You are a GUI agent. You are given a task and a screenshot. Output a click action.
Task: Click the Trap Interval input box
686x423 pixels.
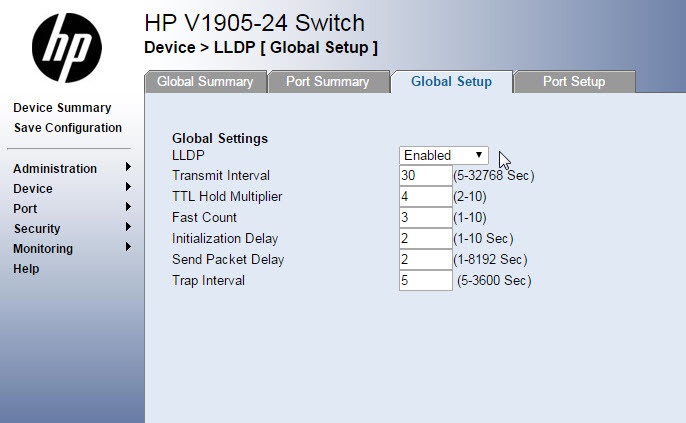point(426,280)
